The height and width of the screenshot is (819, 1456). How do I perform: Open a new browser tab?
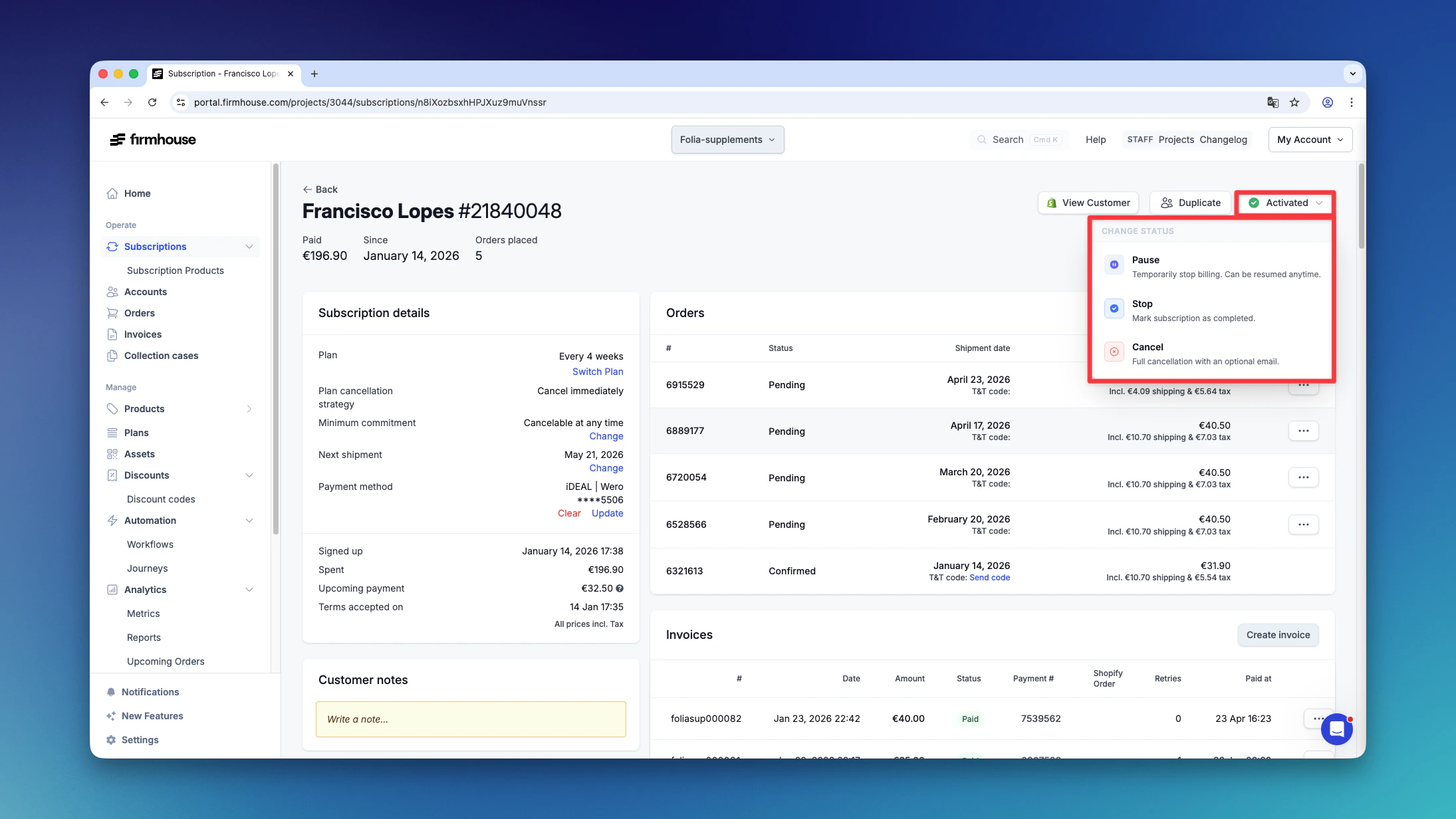(314, 74)
